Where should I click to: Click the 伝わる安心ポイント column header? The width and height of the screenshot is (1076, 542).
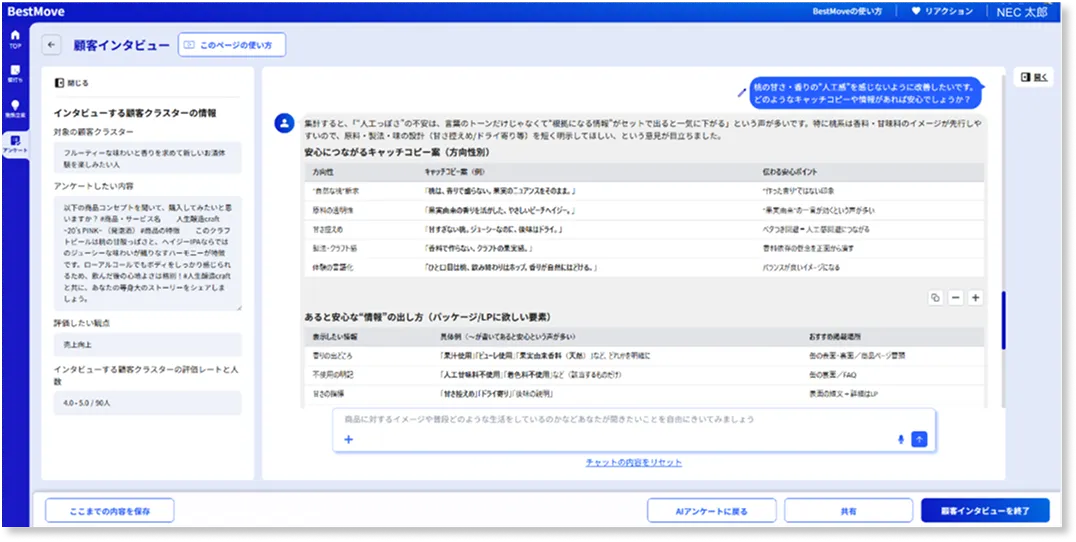pyautogui.click(x=789, y=172)
